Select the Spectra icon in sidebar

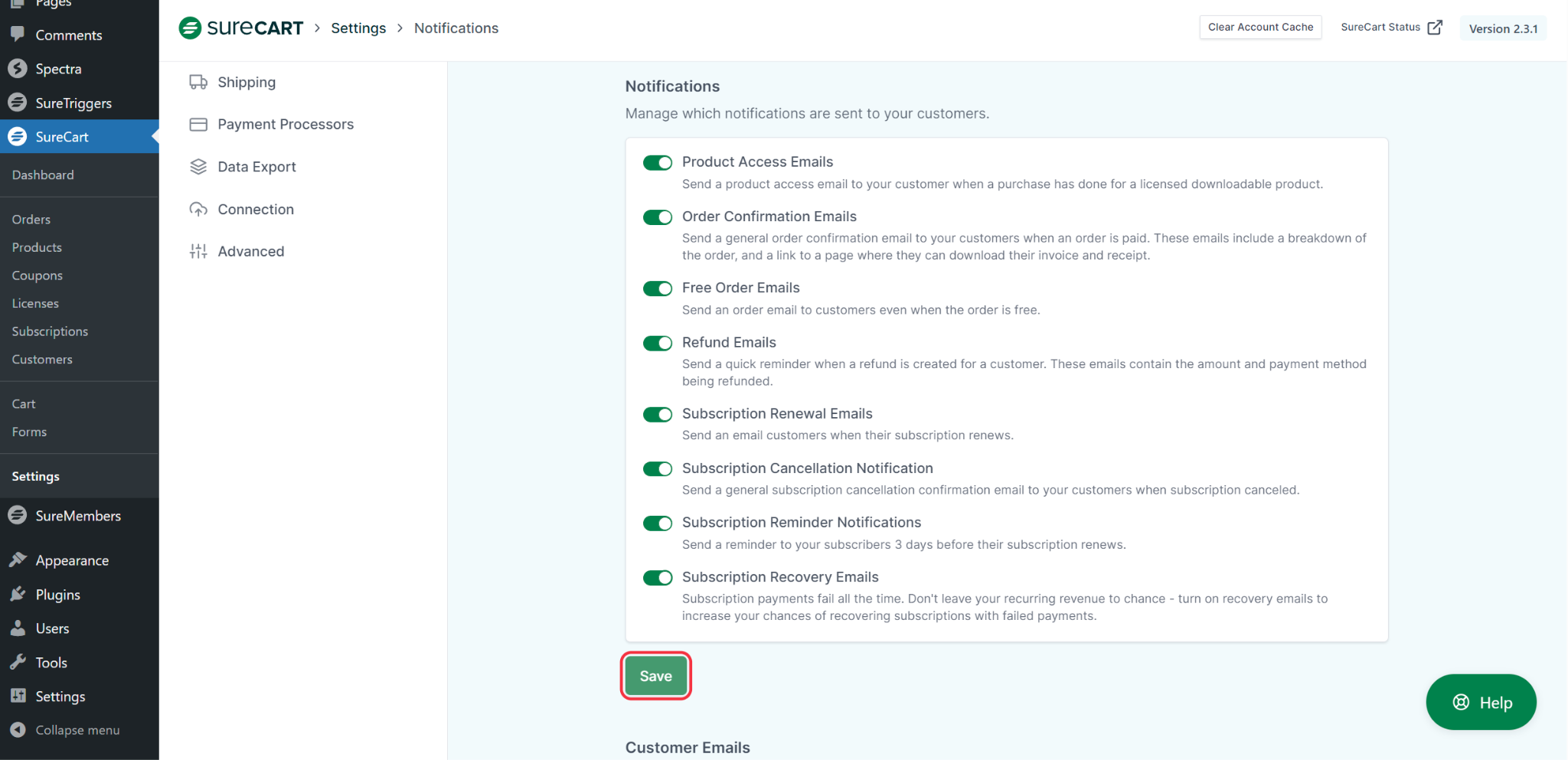18,68
